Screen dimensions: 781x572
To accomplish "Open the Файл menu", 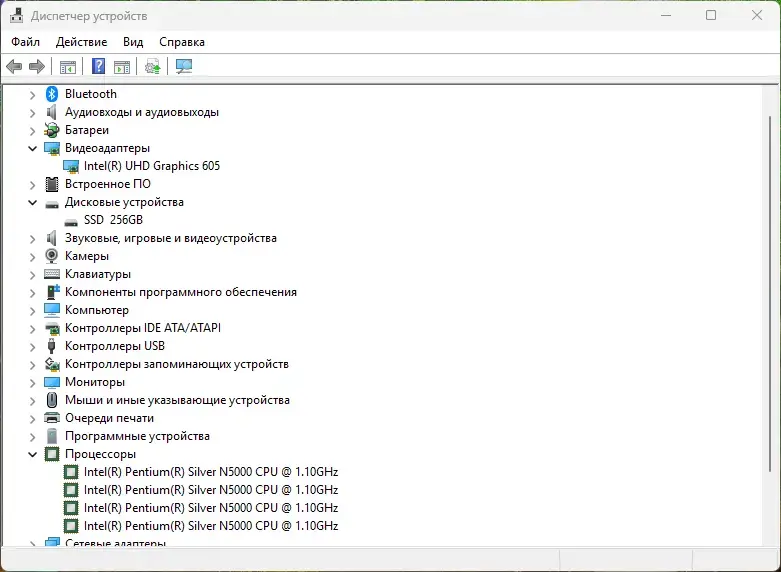I will 25,42.
